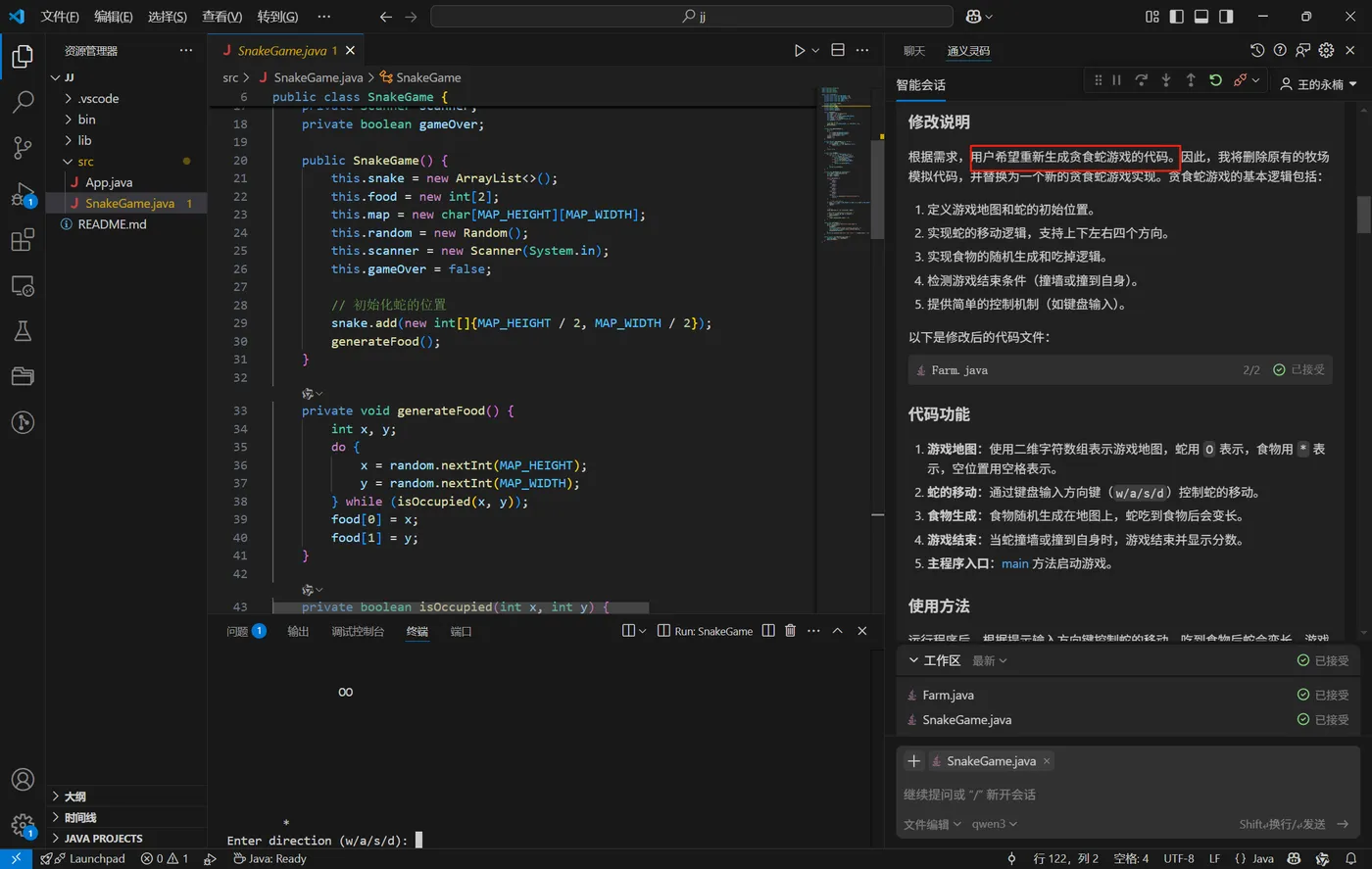1372x869 pixels.
Task: Kill terminal with trash icon
Action: click(x=791, y=631)
